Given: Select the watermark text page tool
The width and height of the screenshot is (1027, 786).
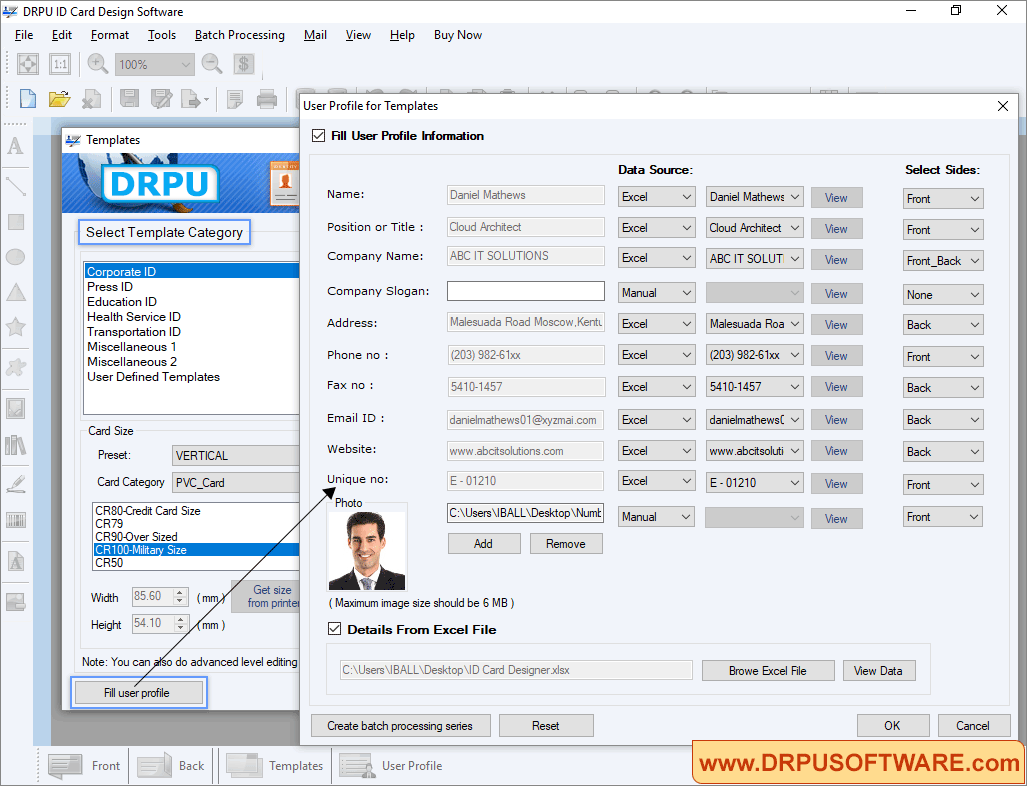Looking at the screenshot, I should 16,561.
